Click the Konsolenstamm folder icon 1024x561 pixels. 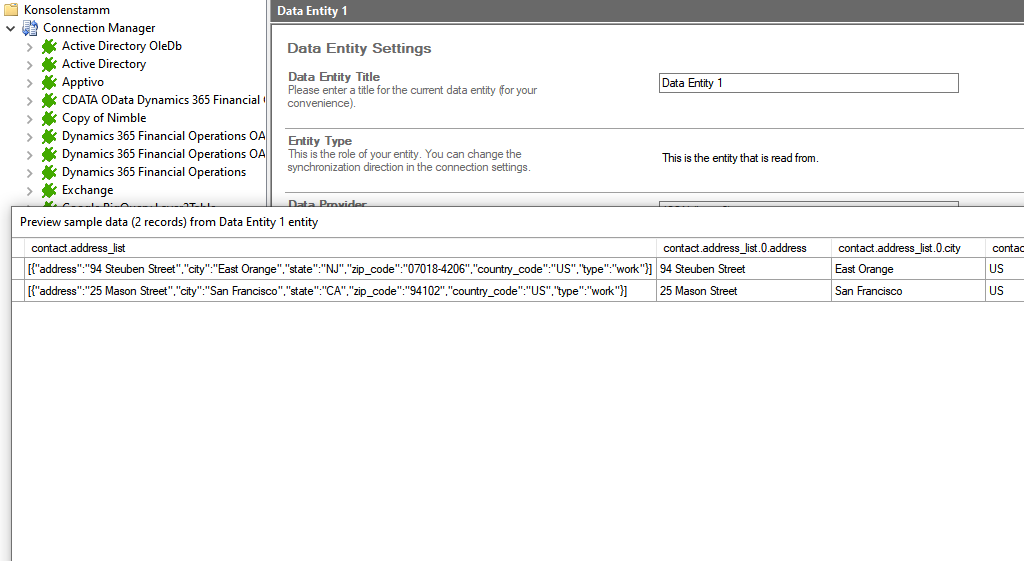pyautogui.click(x=10, y=10)
